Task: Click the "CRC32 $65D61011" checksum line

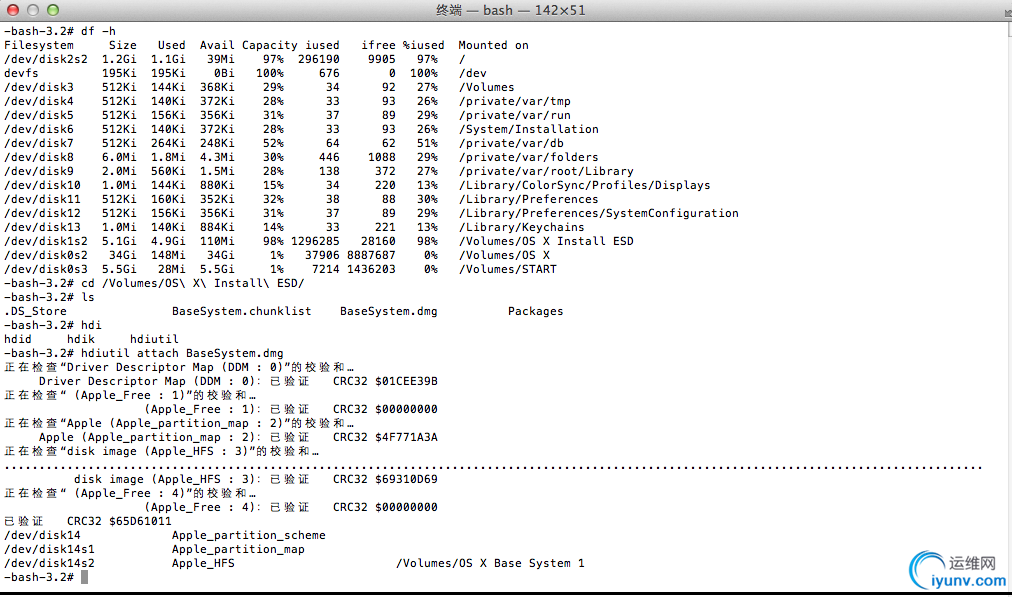Action: pyautogui.click(x=119, y=521)
